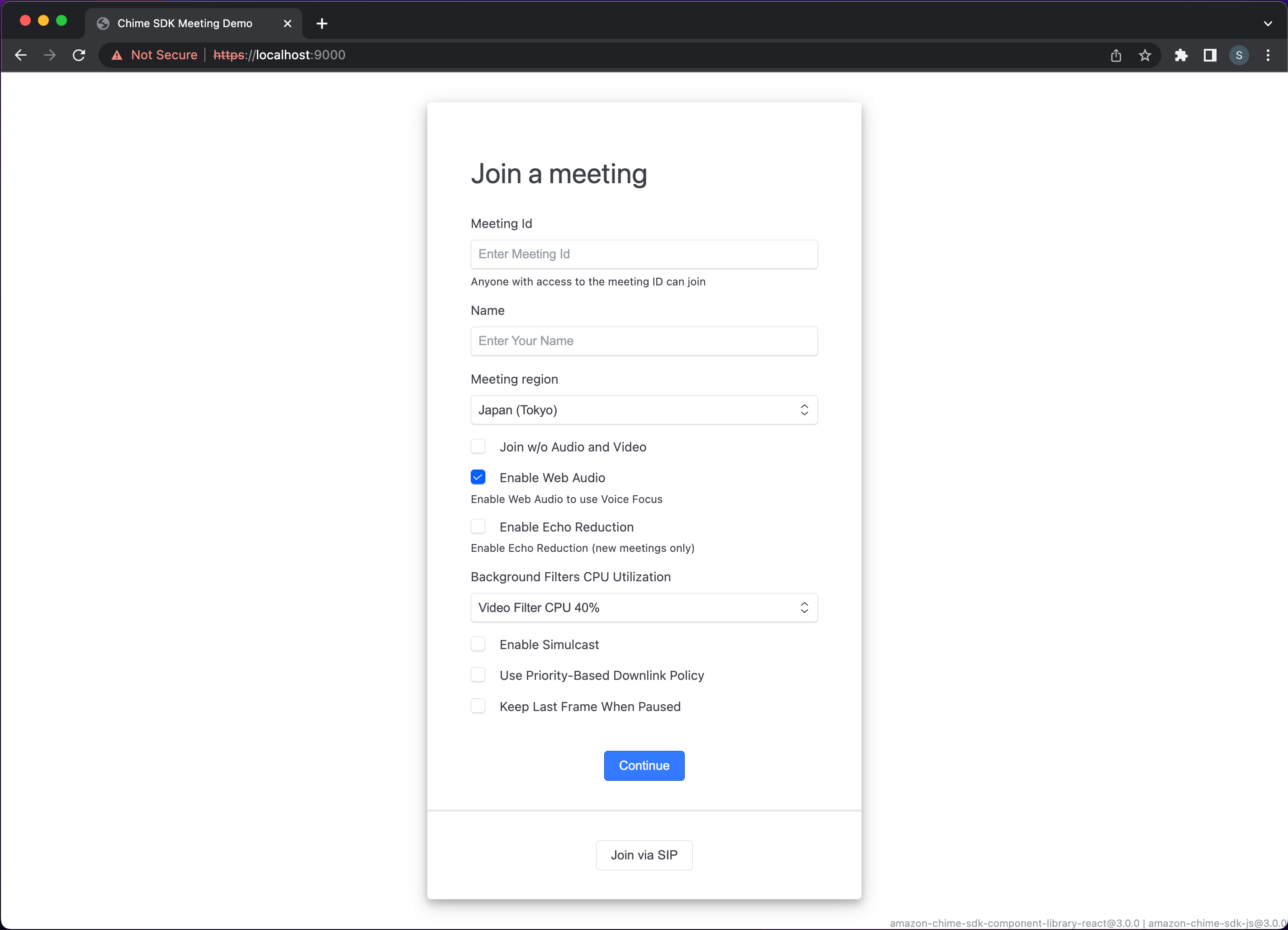1288x930 pixels.
Task: Click the page refresh icon
Action: pyautogui.click(x=79, y=55)
